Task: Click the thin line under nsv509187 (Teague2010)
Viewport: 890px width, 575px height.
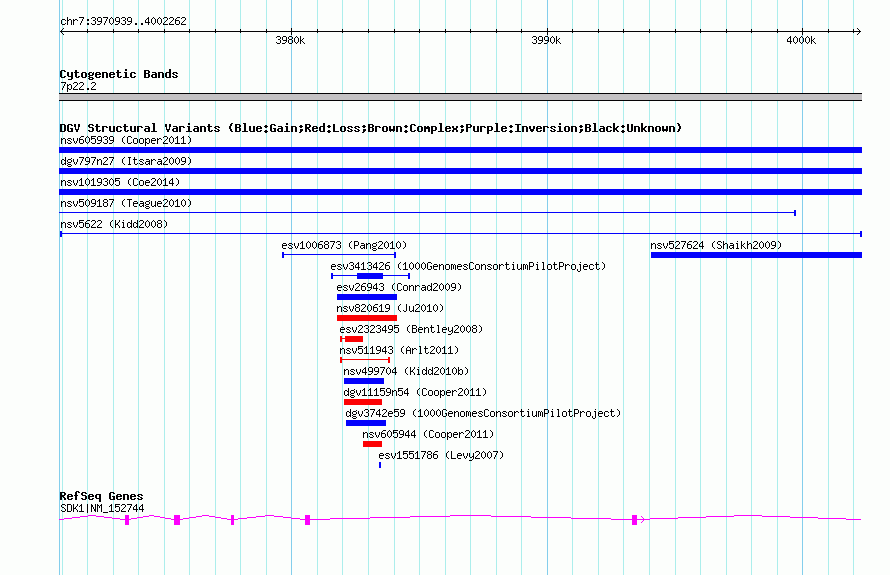Action: [x=427, y=213]
